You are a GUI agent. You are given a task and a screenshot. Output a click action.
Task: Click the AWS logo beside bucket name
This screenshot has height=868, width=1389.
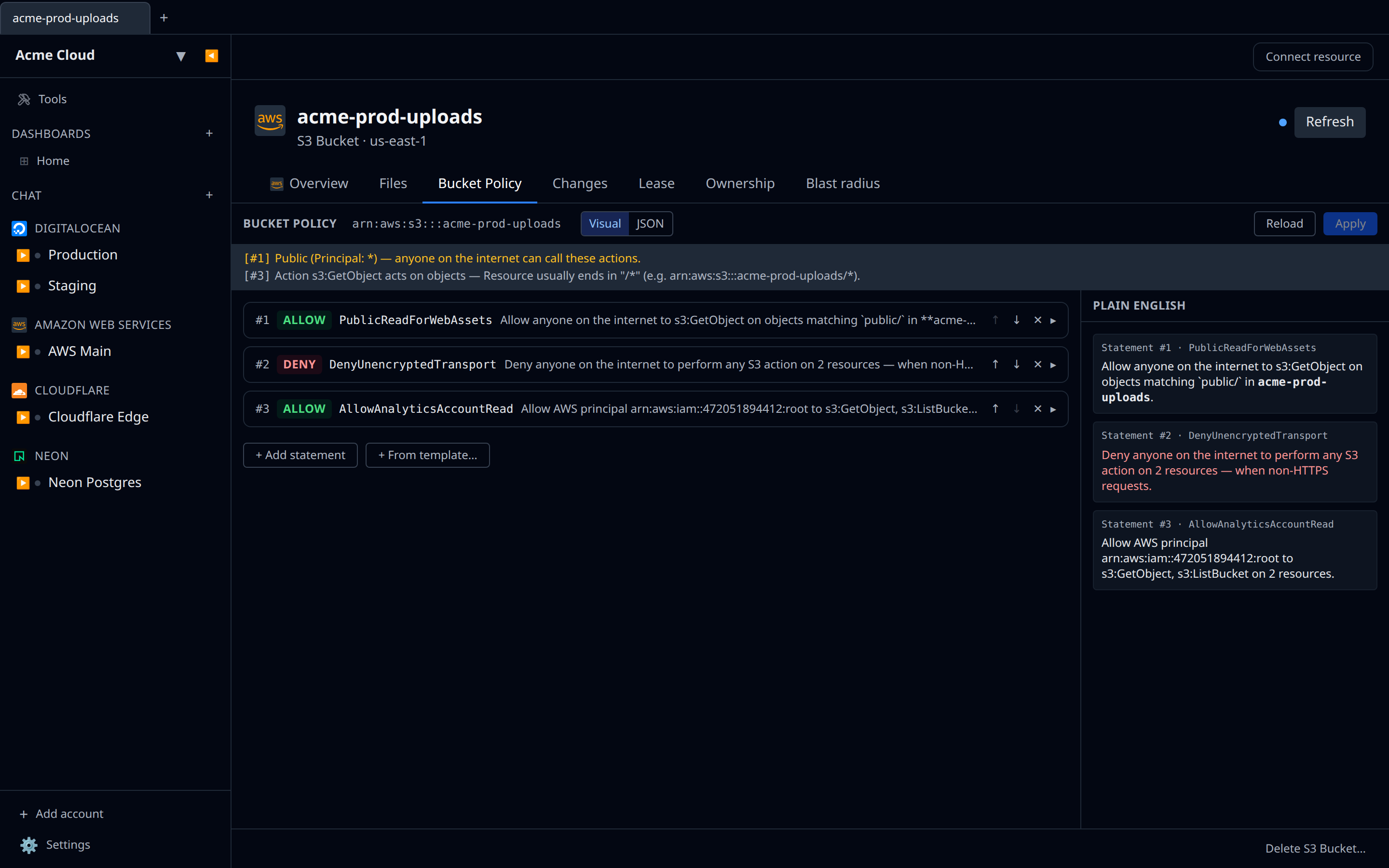click(270, 121)
